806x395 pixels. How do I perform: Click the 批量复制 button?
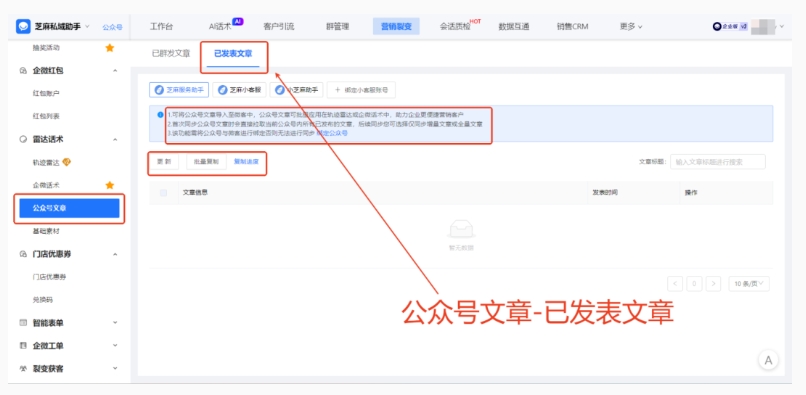click(x=206, y=161)
